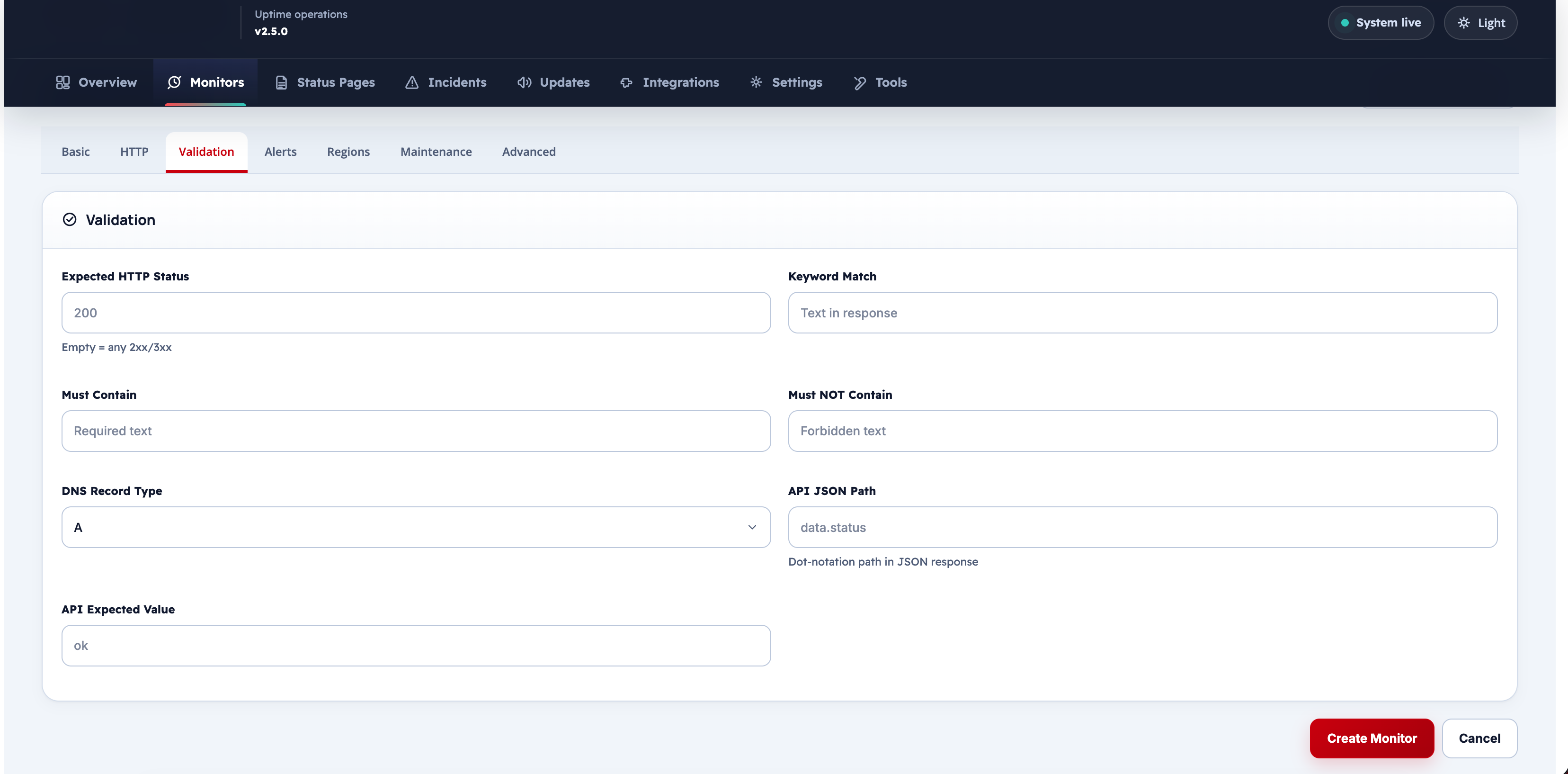
Task: Open the Maintenance tab
Action: (436, 152)
